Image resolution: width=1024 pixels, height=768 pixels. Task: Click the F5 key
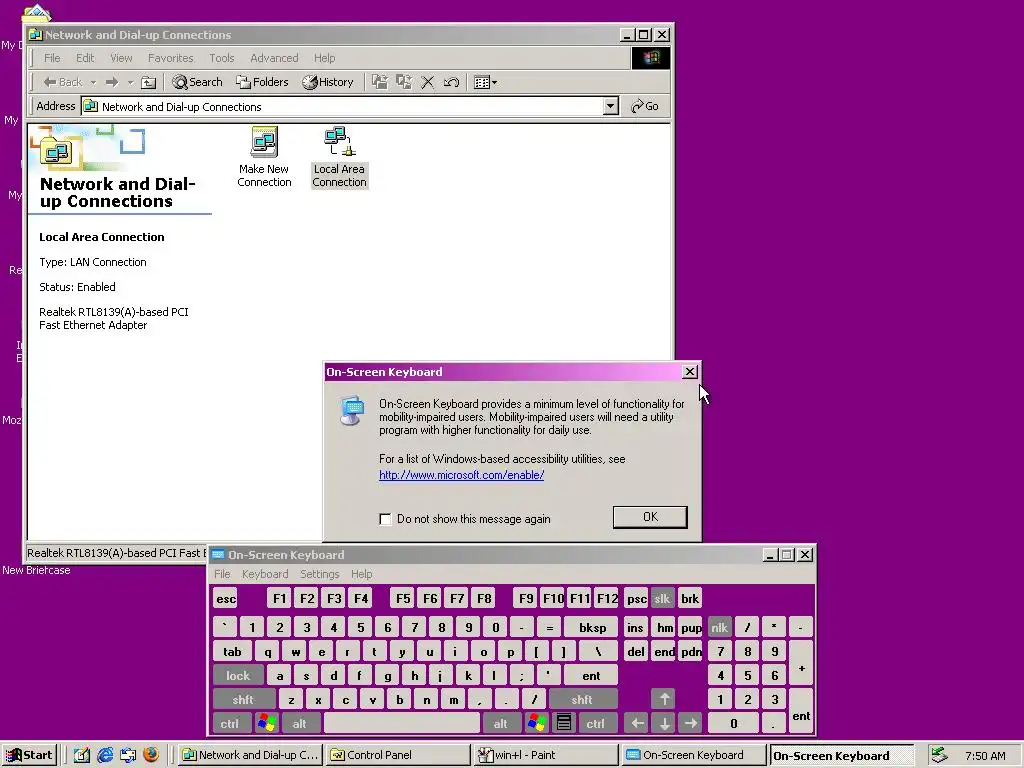coord(403,599)
